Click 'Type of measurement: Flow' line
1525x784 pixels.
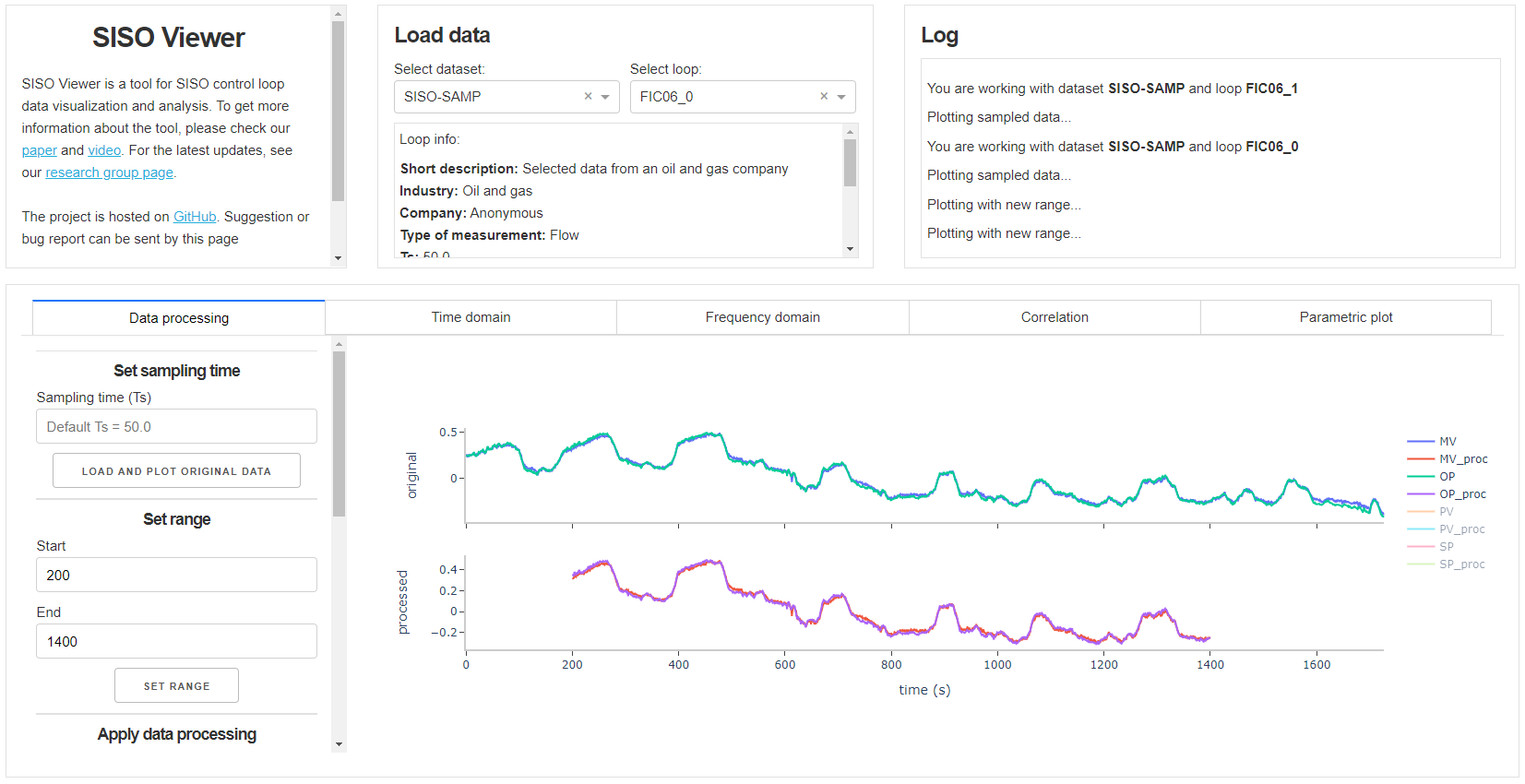pyautogui.click(x=489, y=235)
